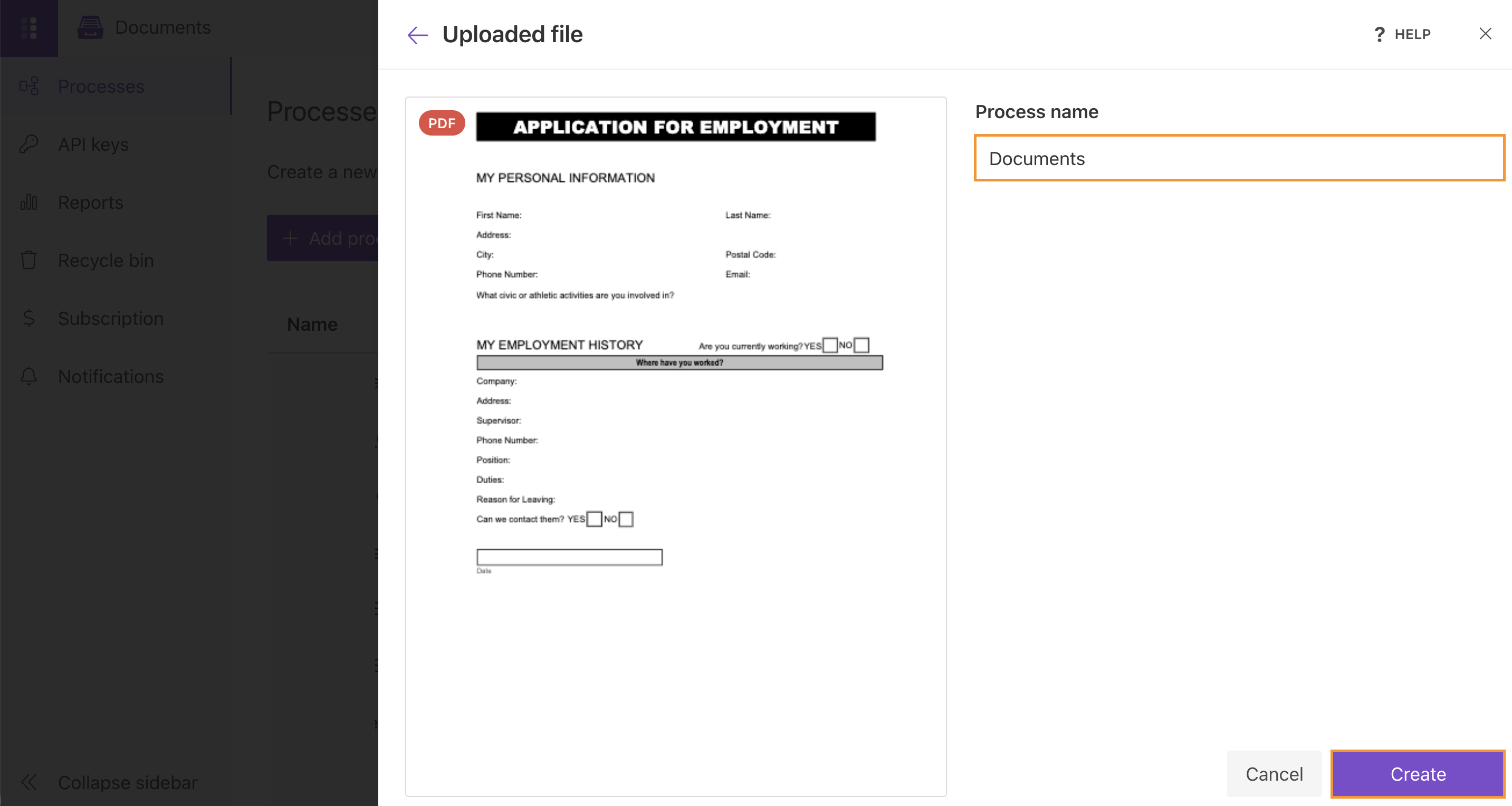Click the Subscription dollar icon
The image size is (1512, 806).
(x=29, y=318)
